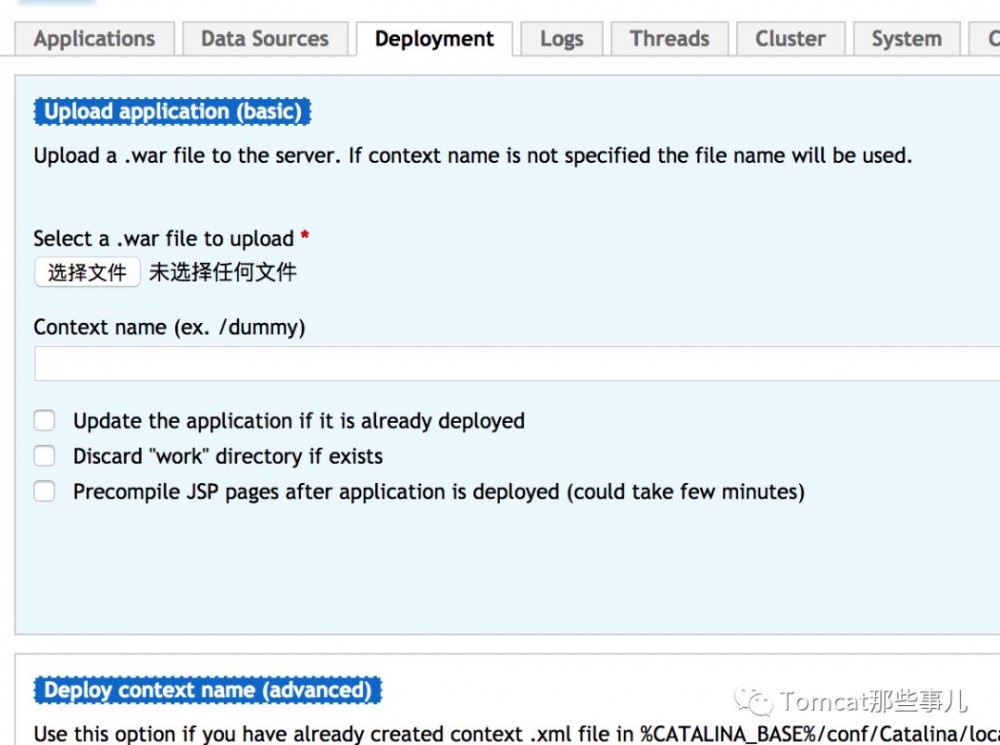
Task: Enable update if application already deployed
Action: click(45, 420)
